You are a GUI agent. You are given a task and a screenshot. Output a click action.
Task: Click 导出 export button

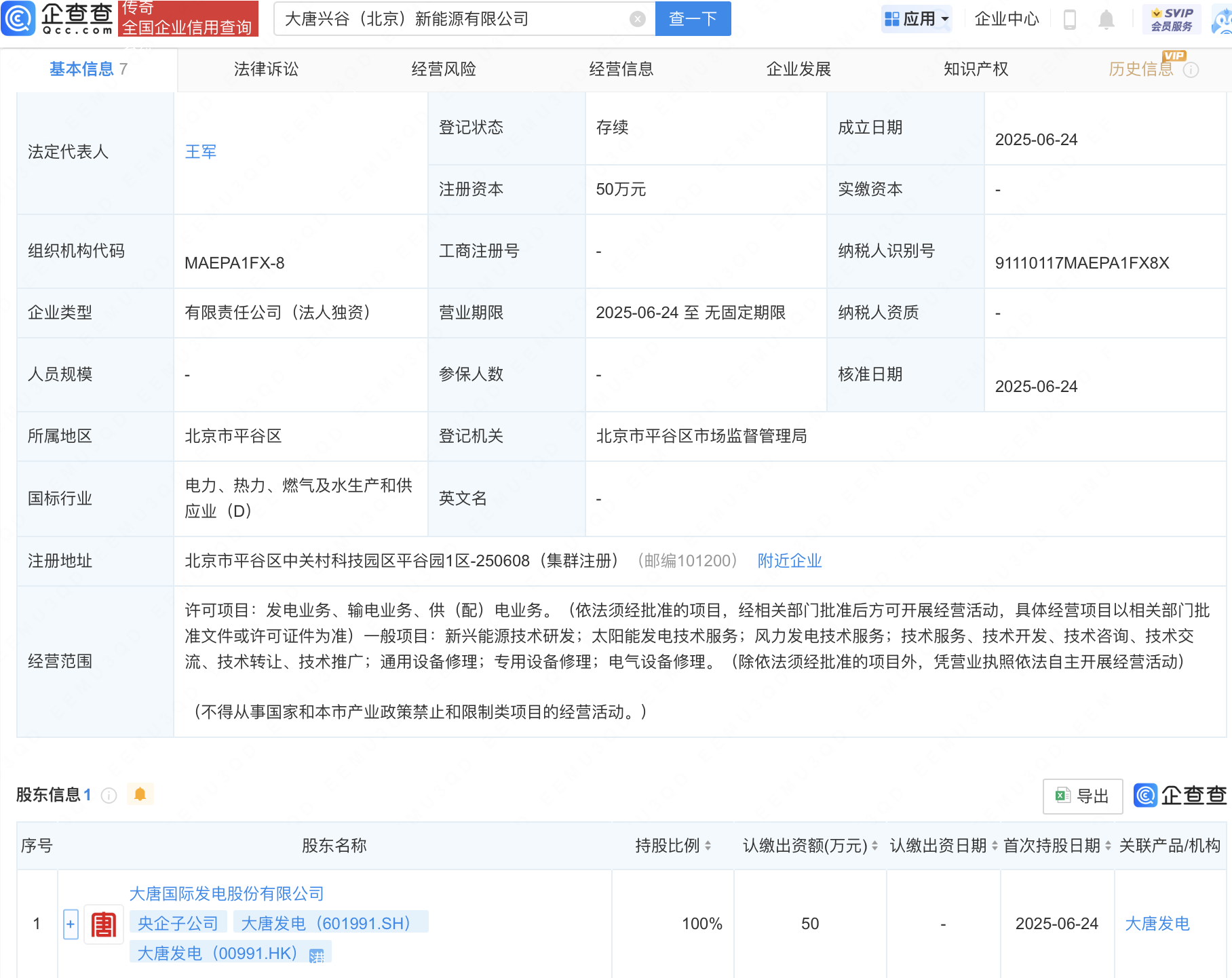point(1083,796)
